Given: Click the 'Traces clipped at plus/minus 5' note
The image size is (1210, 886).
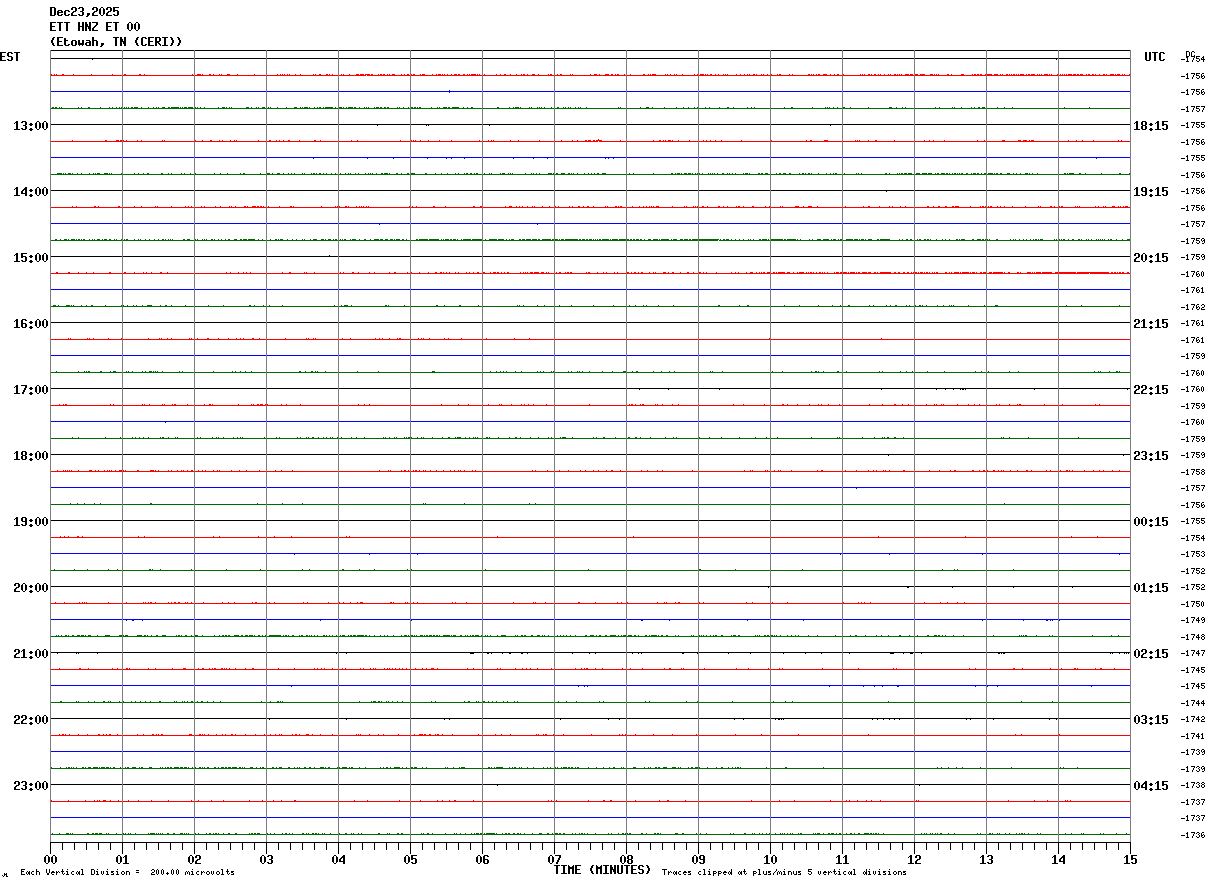Looking at the screenshot, I should pos(784,873).
